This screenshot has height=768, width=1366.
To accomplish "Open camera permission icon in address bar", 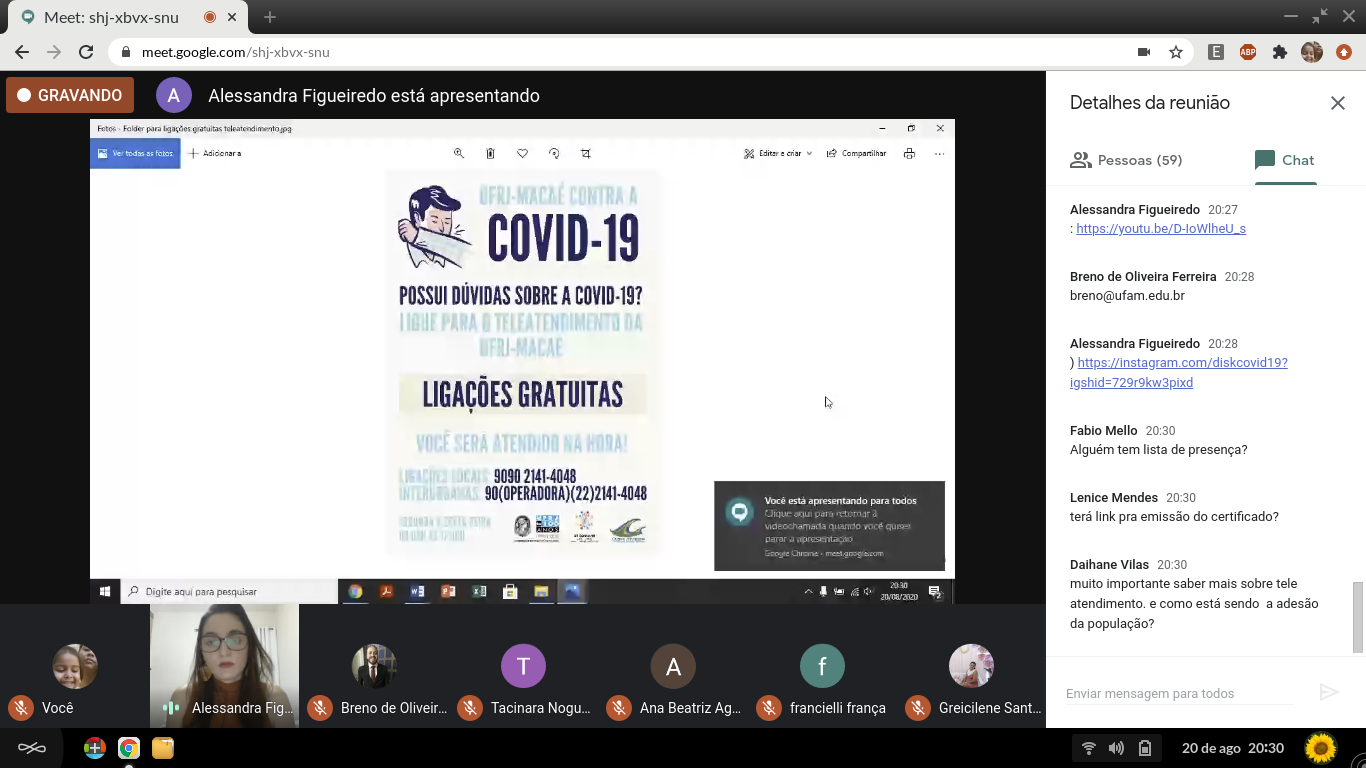I will 1144,52.
